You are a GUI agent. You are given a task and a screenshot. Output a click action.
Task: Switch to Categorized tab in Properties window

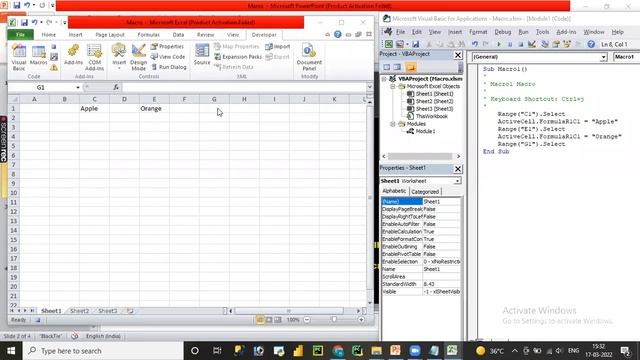point(425,191)
